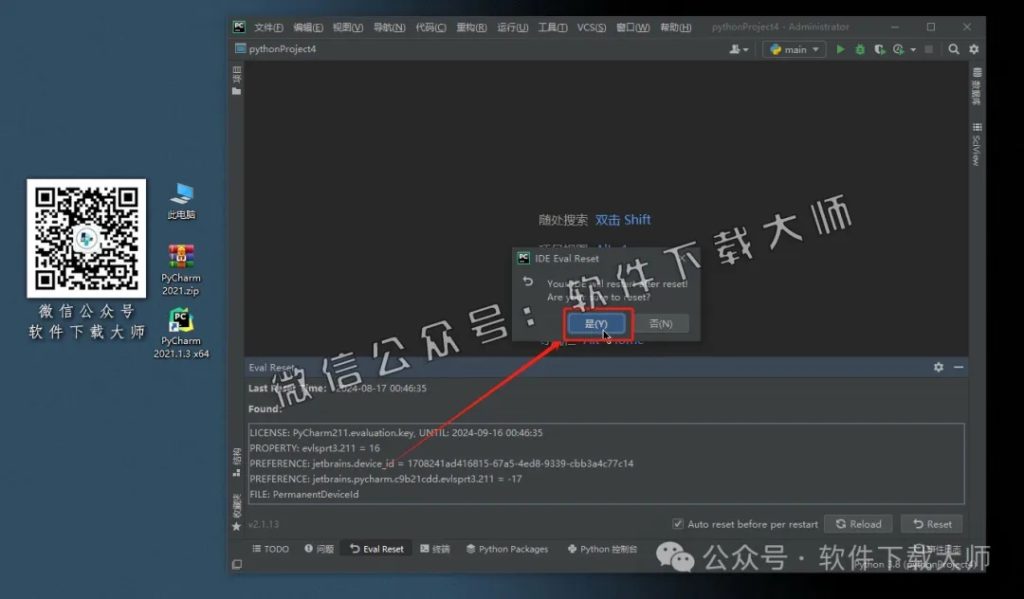Viewport: 1024px width, 599px height.
Task: Click the gear icon on the Eval Reset panel
Action: (x=938, y=367)
